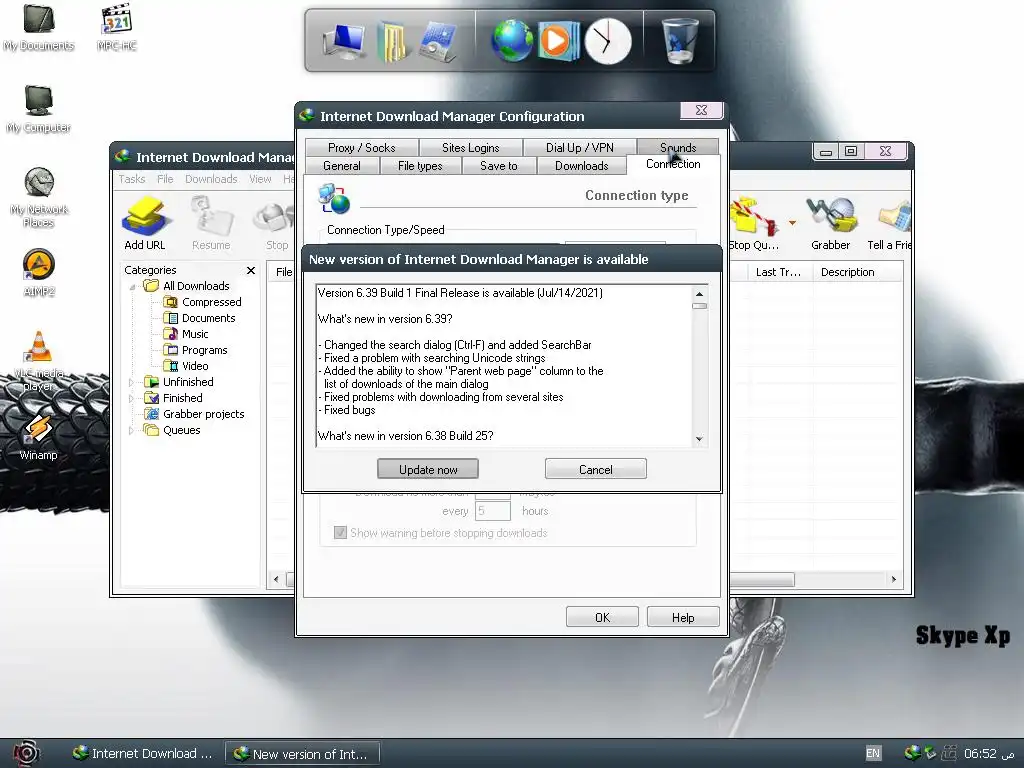Open Save to tab
The image size is (1024, 768).
498,166
